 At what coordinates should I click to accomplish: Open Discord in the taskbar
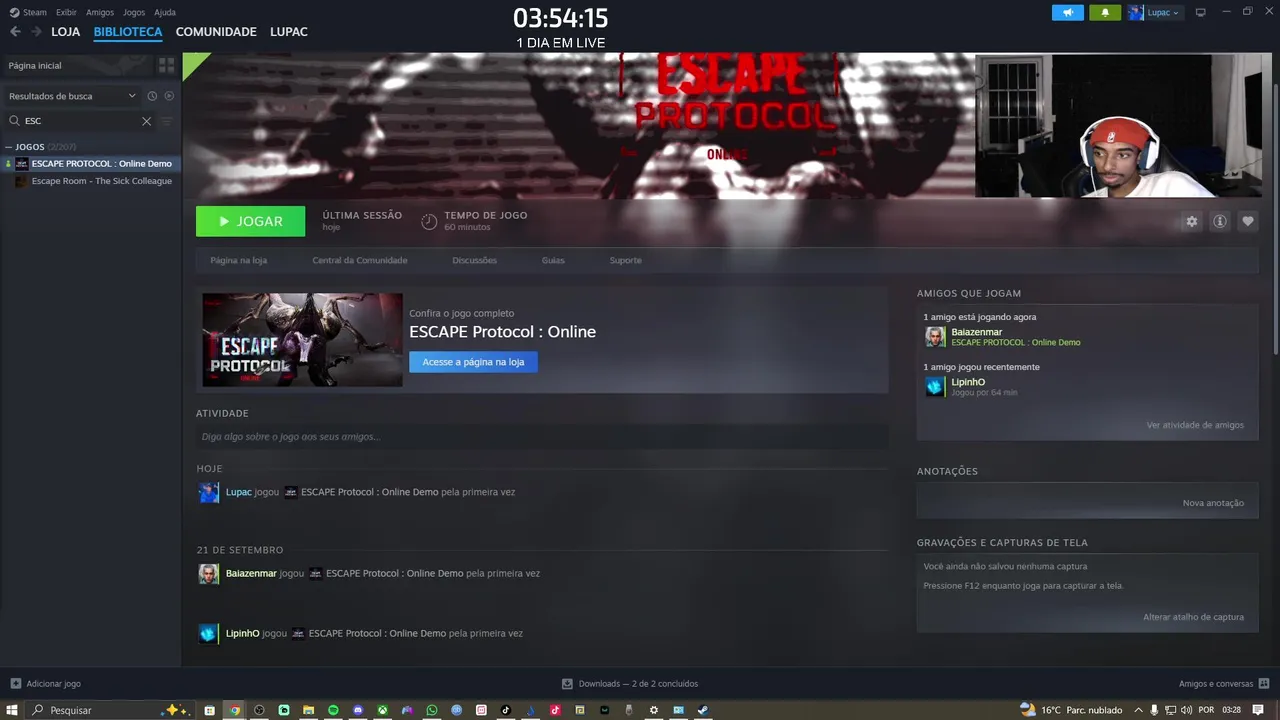[358, 710]
